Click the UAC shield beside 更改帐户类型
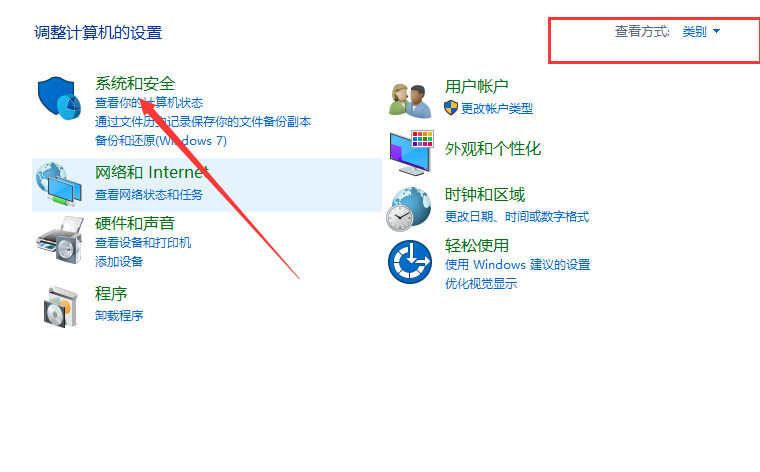Image resolution: width=760 pixels, height=472 pixels. [x=451, y=108]
